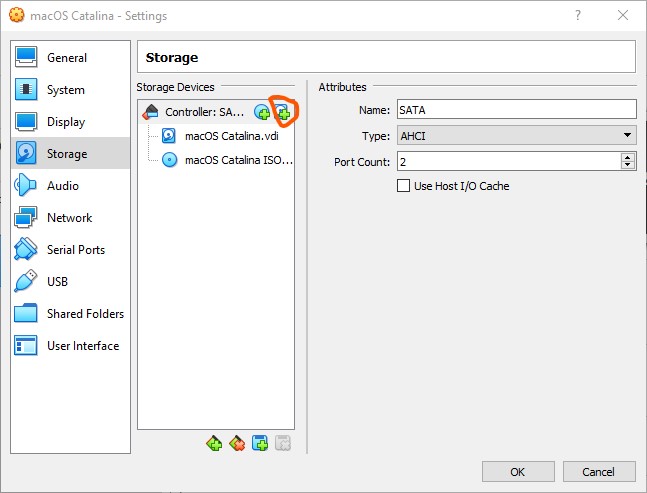Viewport: 647px width, 493px height.
Task: Click the Serial Ports connector icon
Action: tap(26, 249)
